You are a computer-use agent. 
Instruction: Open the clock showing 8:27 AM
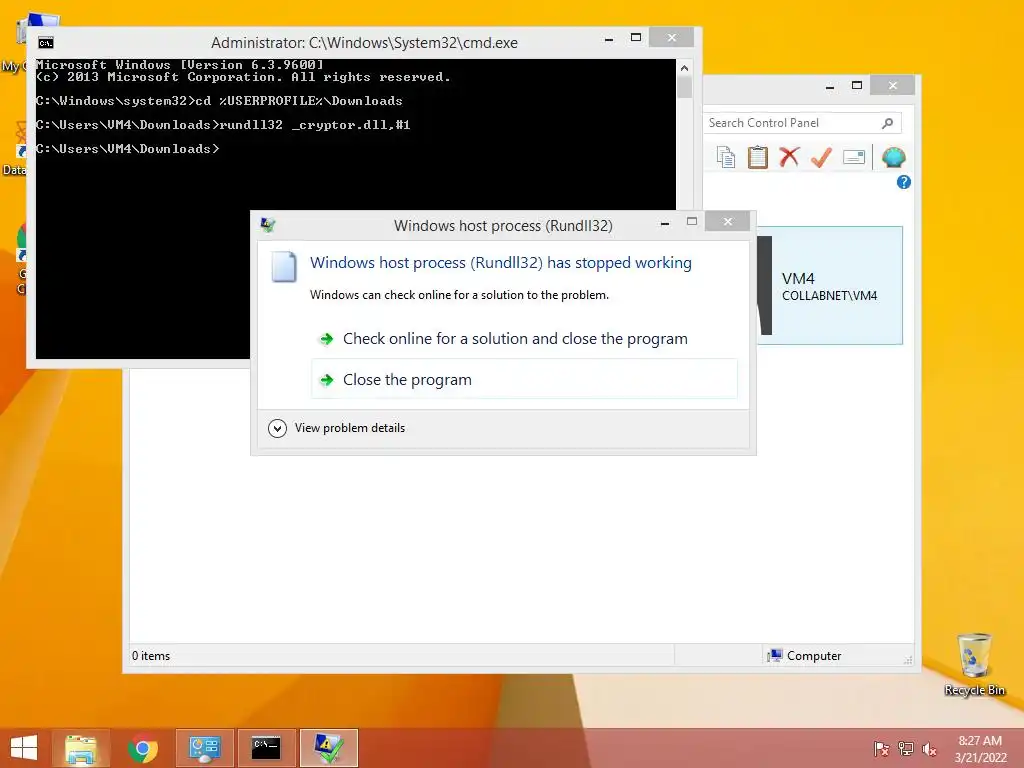(980, 748)
